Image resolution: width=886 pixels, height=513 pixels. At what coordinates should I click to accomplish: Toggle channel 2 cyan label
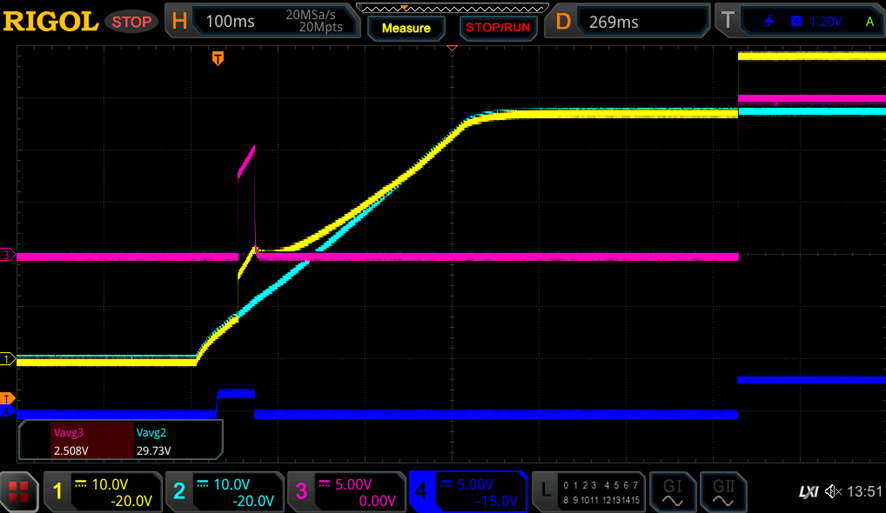click(x=179, y=491)
